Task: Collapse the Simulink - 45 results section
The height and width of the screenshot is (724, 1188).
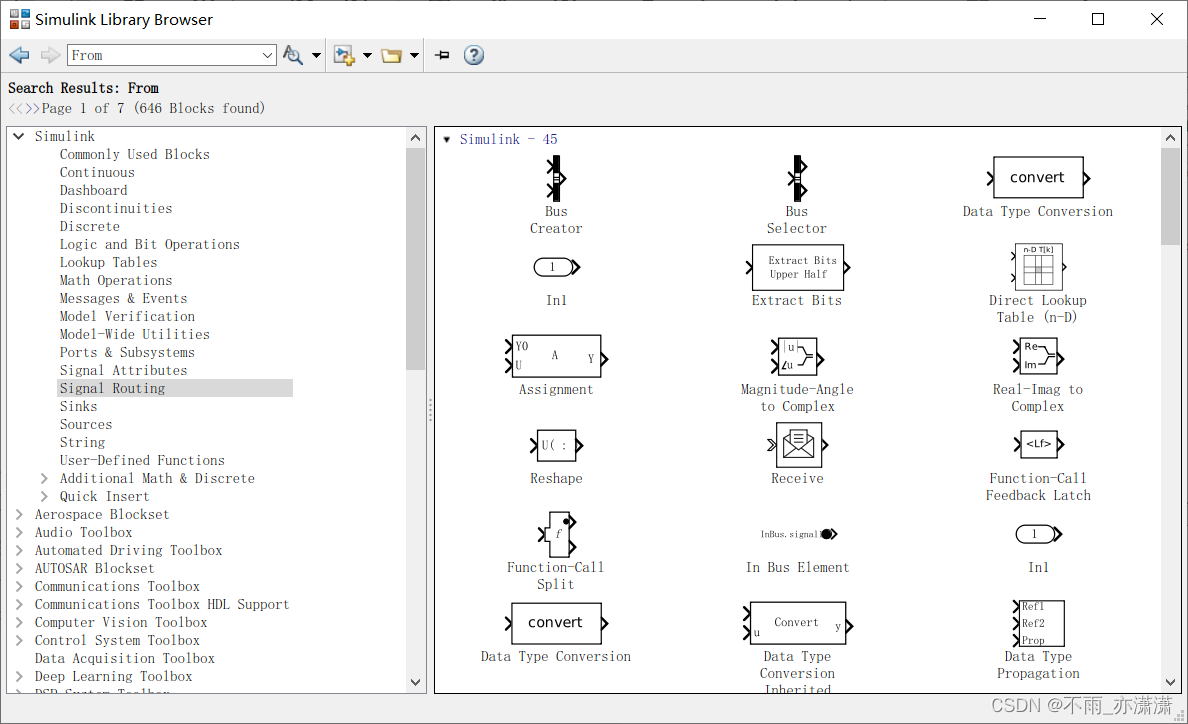Action: tap(446, 139)
